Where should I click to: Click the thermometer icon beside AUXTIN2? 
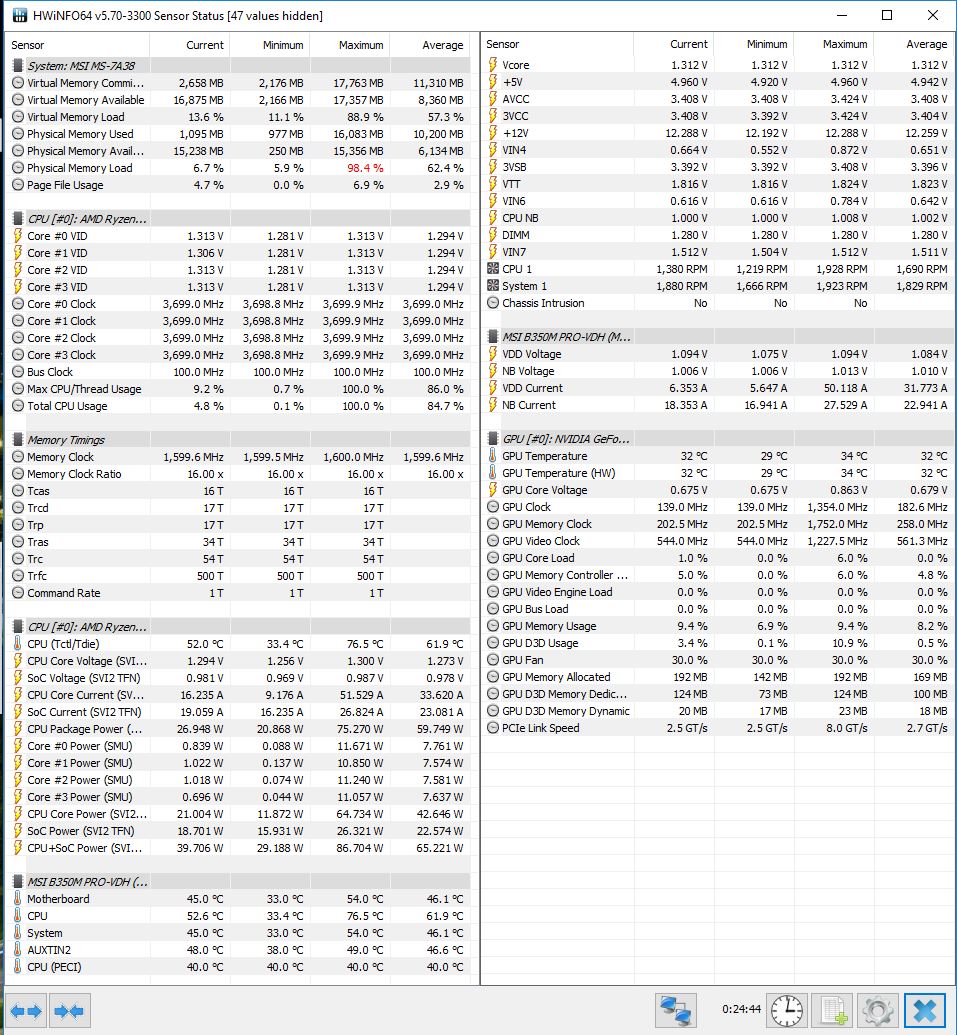[x=18, y=950]
